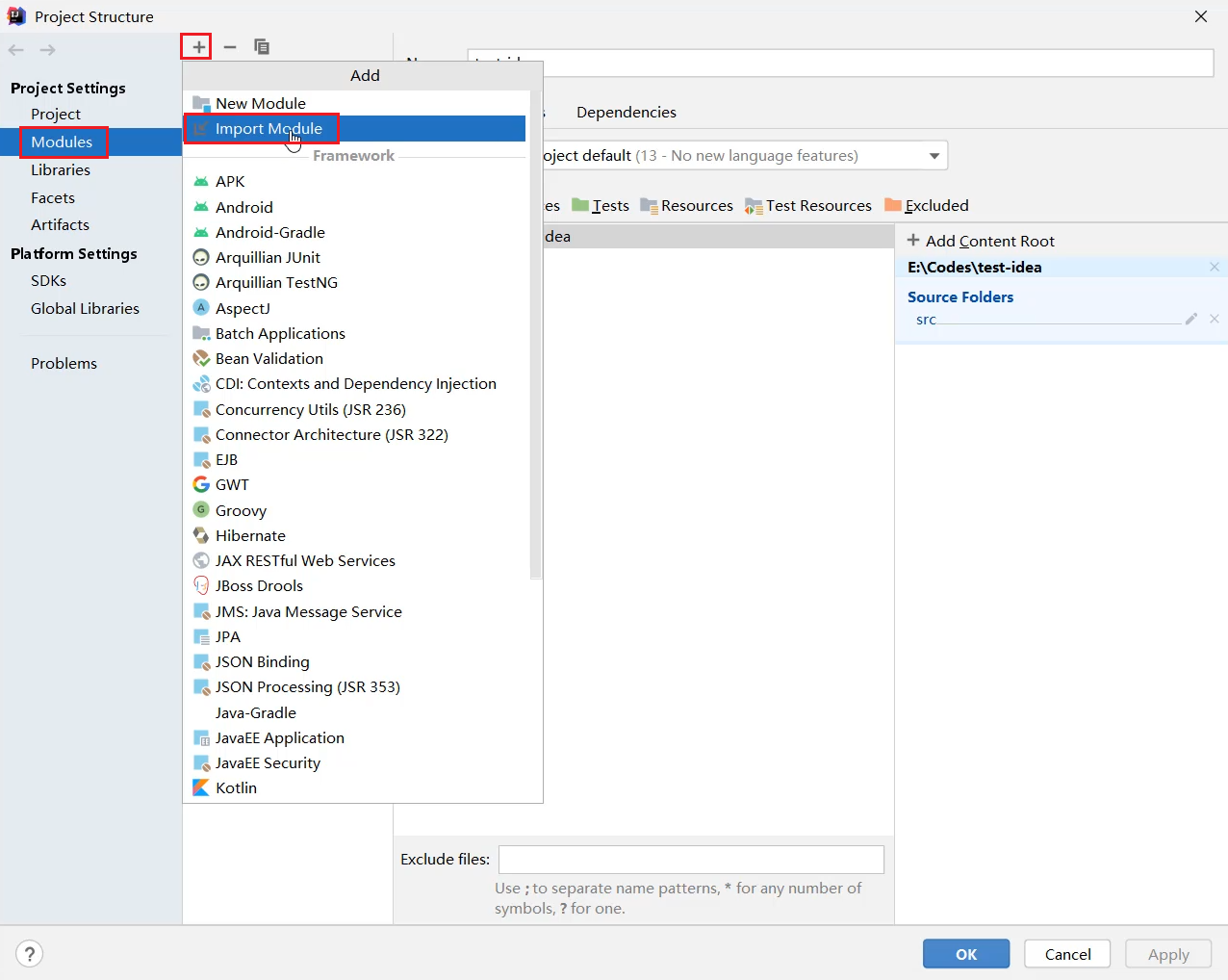This screenshot has height=980, width=1228.
Task: Click the Copy module toolbar icon
Action: pos(261,47)
